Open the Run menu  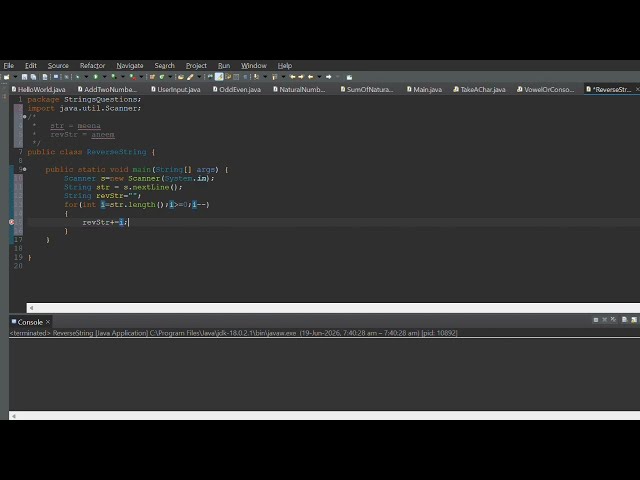[x=224, y=66]
